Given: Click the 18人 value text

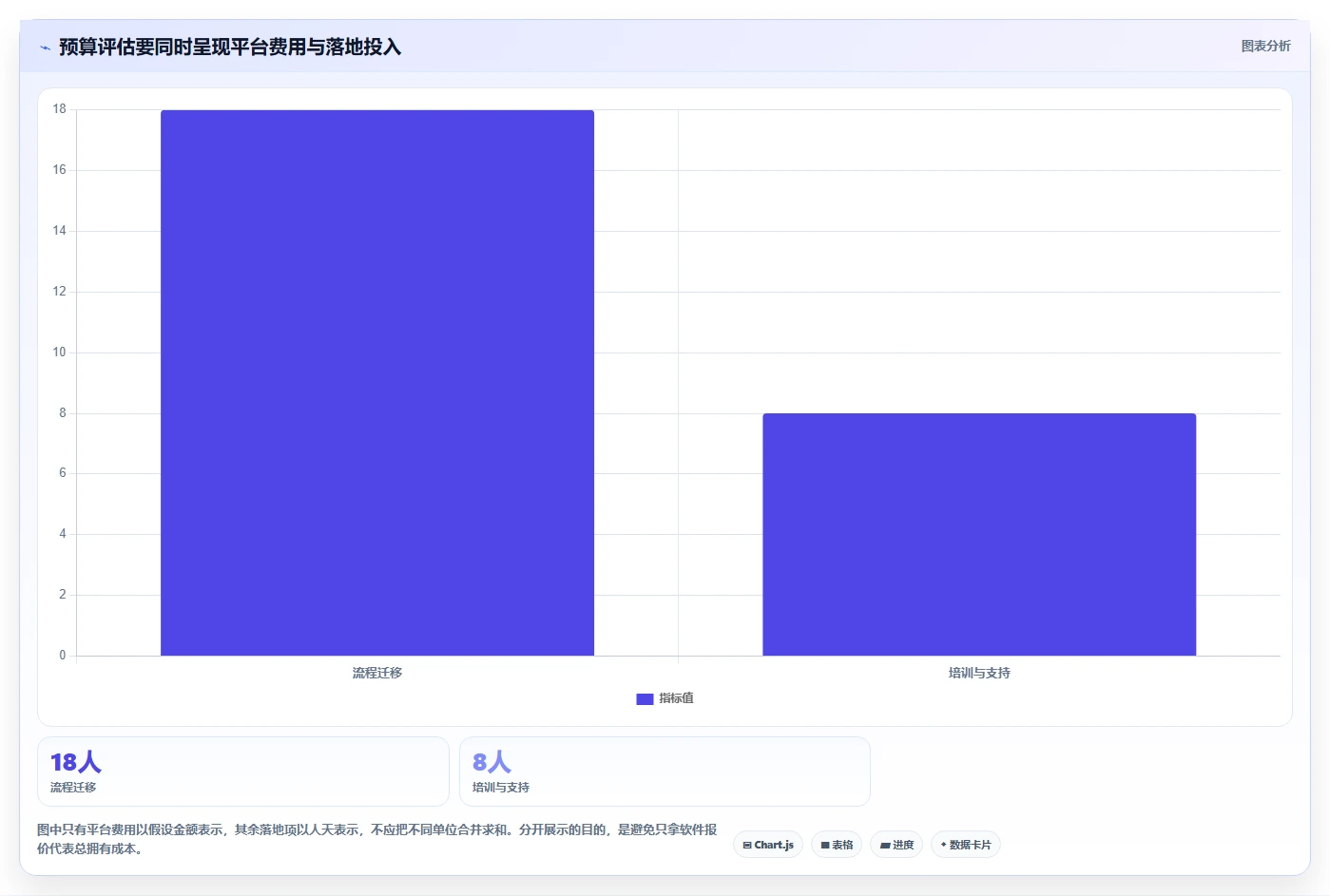Looking at the screenshot, I should point(76,762).
